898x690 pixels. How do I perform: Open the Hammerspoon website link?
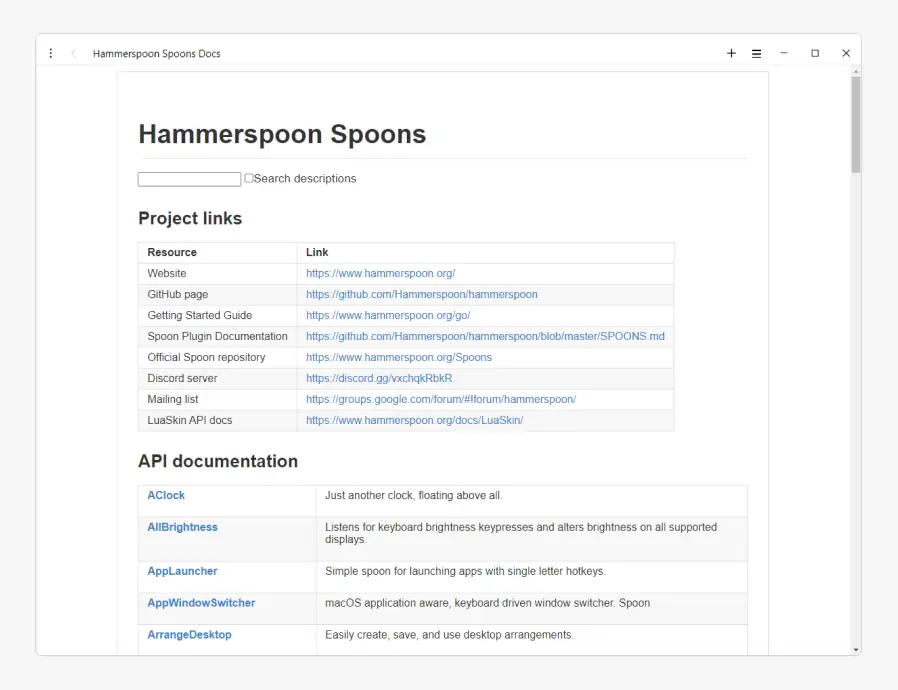(x=380, y=273)
